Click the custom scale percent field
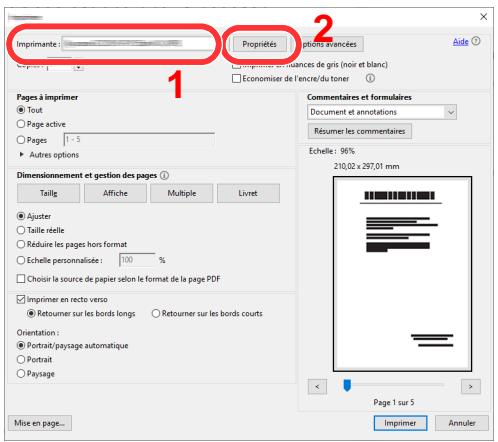 pyautogui.click(x=137, y=260)
